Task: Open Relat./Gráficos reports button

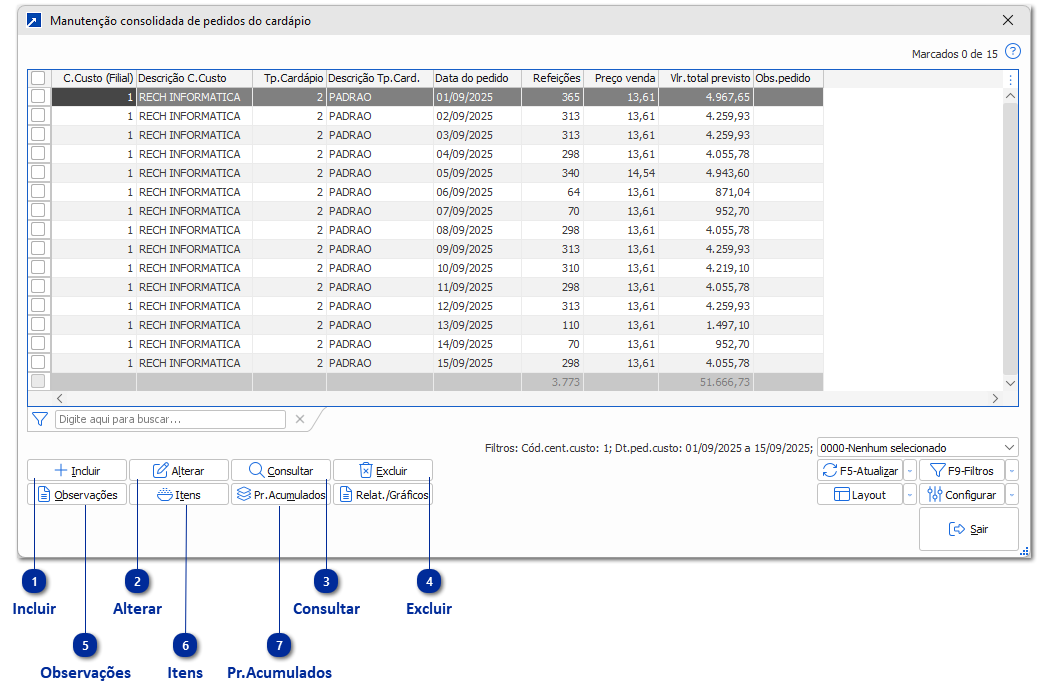Action: coord(382,494)
